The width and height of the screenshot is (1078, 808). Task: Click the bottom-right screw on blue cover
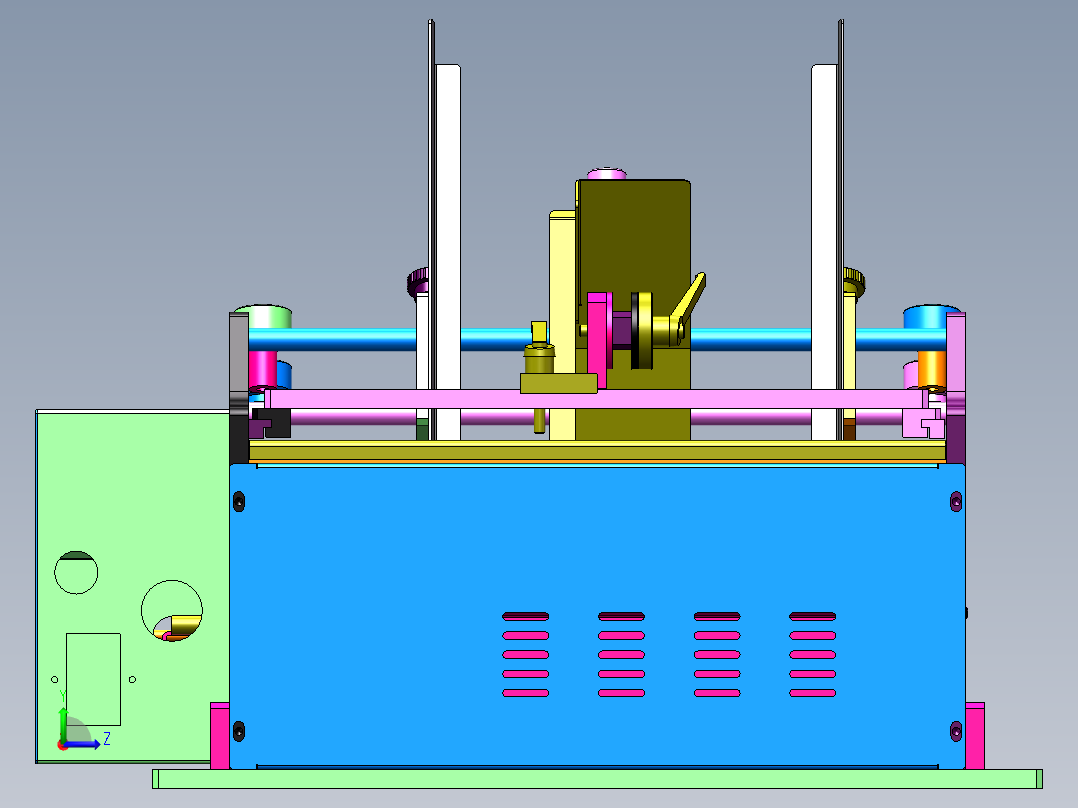point(956,732)
